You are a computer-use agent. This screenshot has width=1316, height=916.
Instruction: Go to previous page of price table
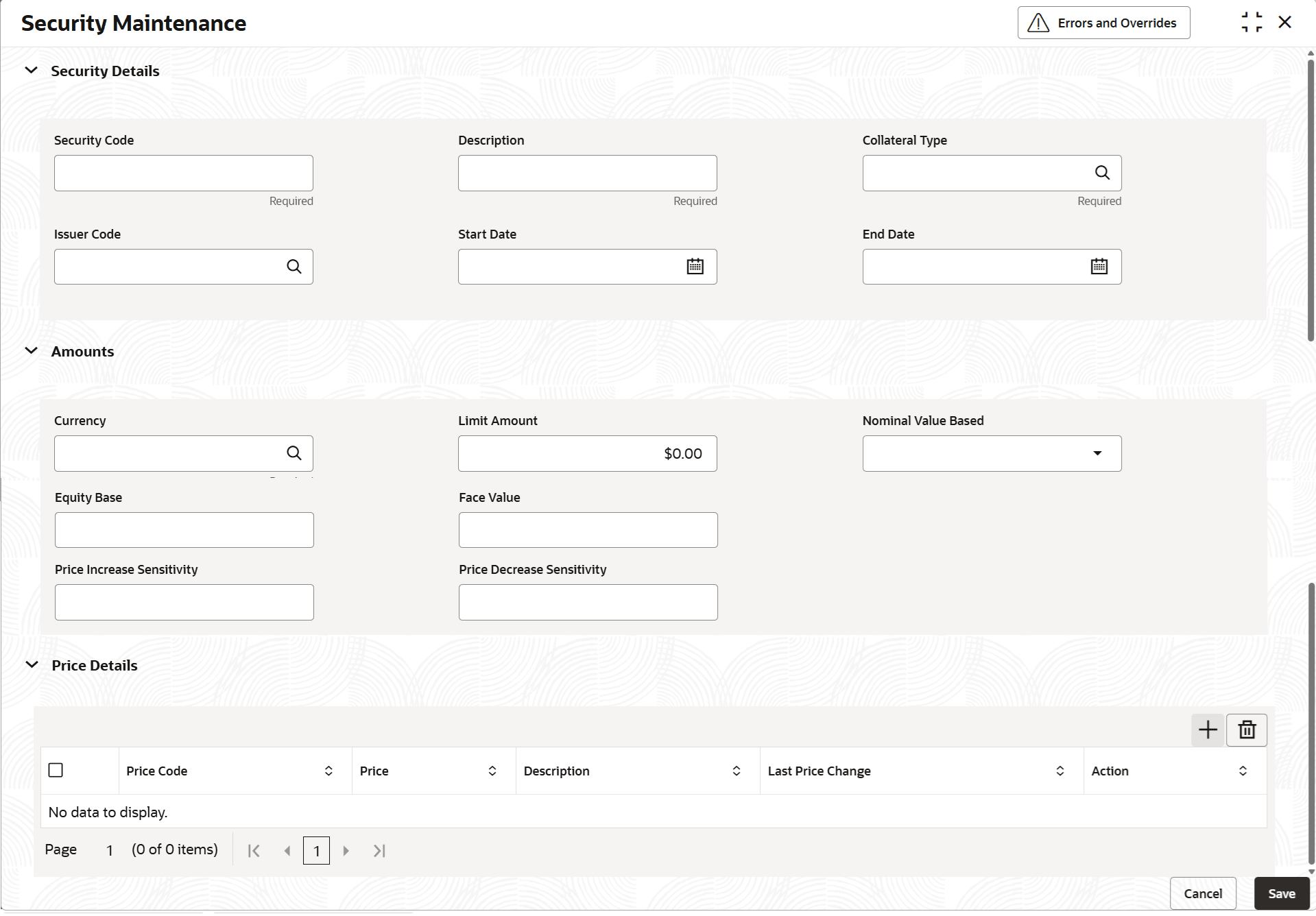(x=287, y=851)
